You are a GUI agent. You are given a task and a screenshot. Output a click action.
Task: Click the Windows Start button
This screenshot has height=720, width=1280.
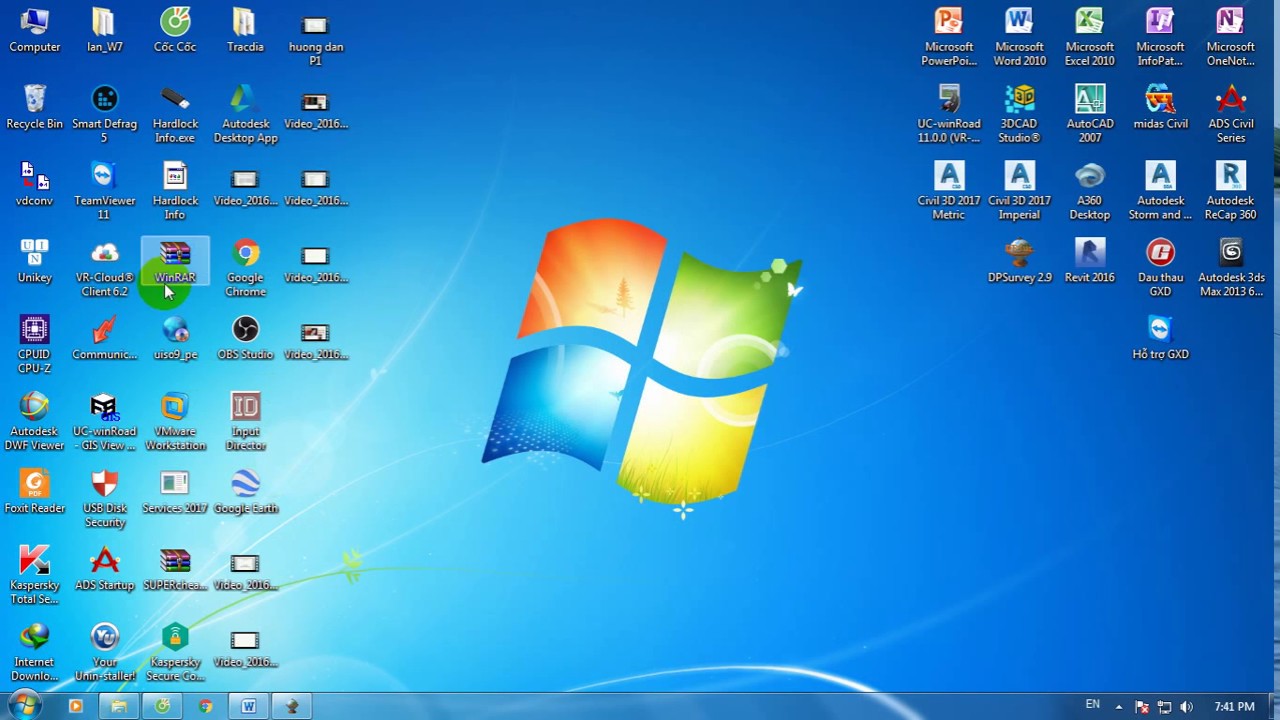pyautogui.click(x=24, y=705)
